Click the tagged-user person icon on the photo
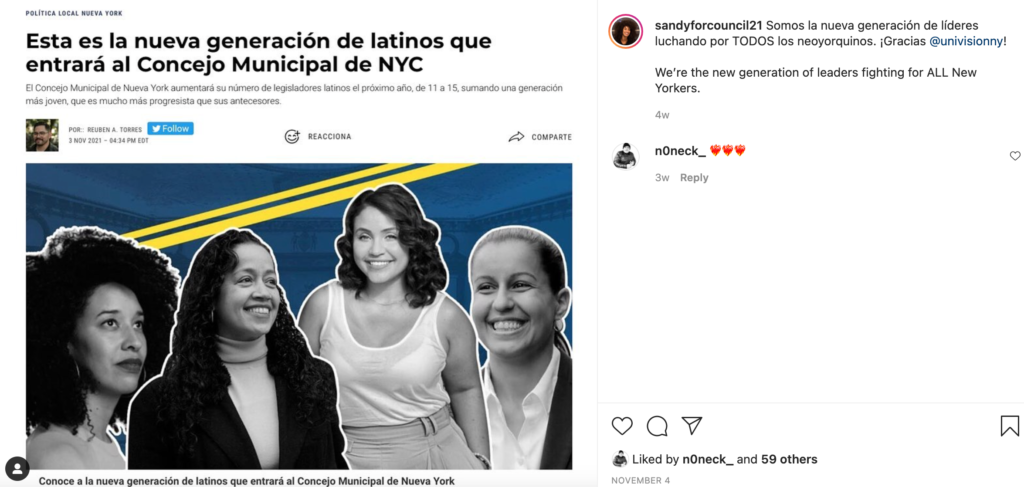The image size is (1024, 487). [x=17, y=468]
